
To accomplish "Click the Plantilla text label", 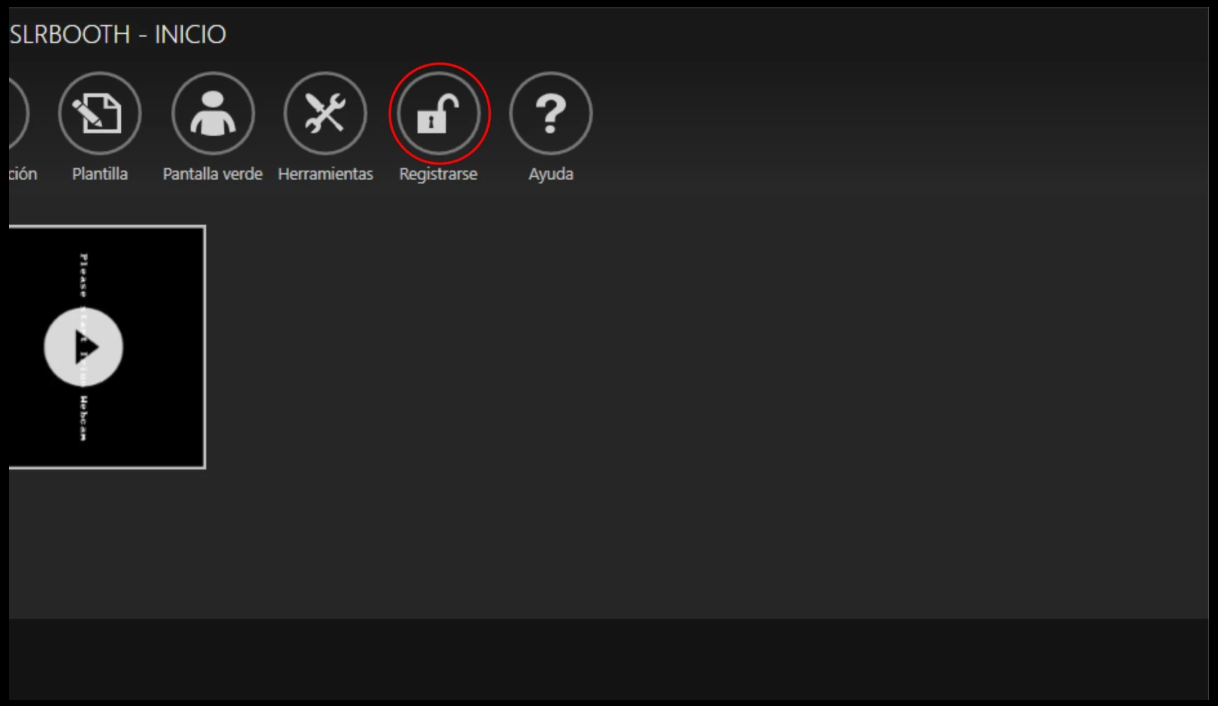I will pyautogui.click(x=100, y=174).
